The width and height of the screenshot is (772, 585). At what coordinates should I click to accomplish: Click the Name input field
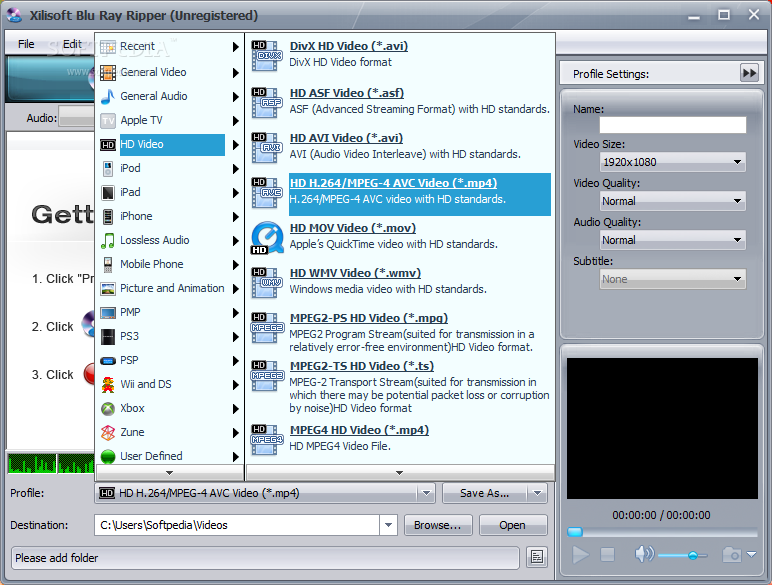click(x=673, y=125)
